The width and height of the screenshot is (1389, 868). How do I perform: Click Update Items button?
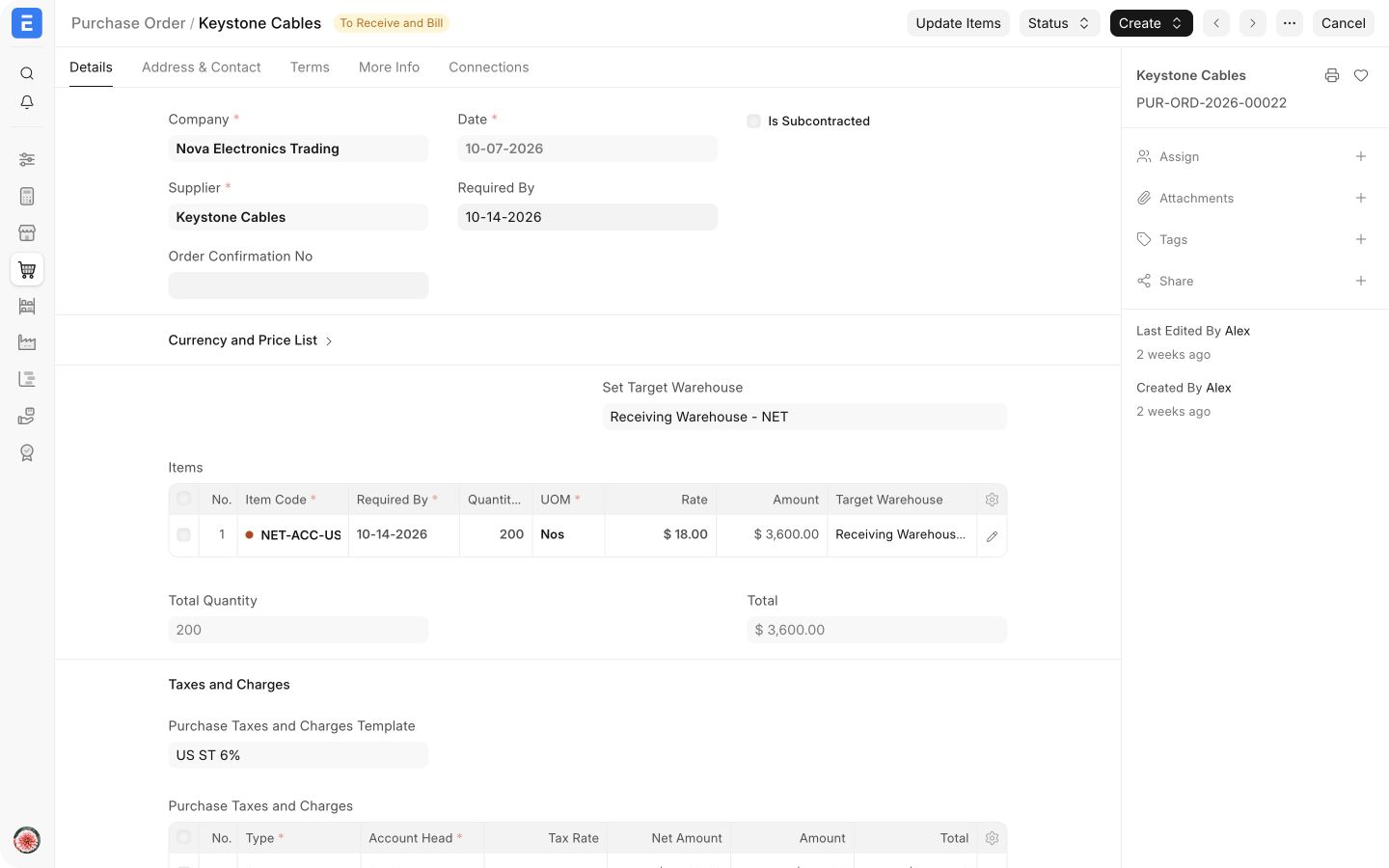958,23
